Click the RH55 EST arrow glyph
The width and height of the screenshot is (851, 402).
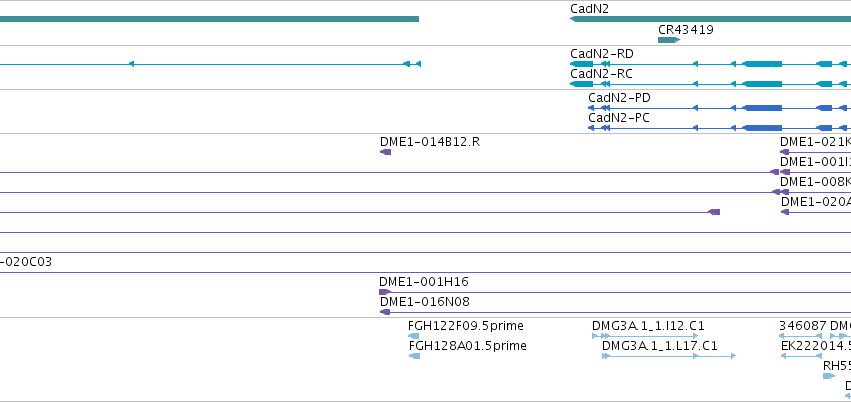pyautogui.click(x=829, y=376)
